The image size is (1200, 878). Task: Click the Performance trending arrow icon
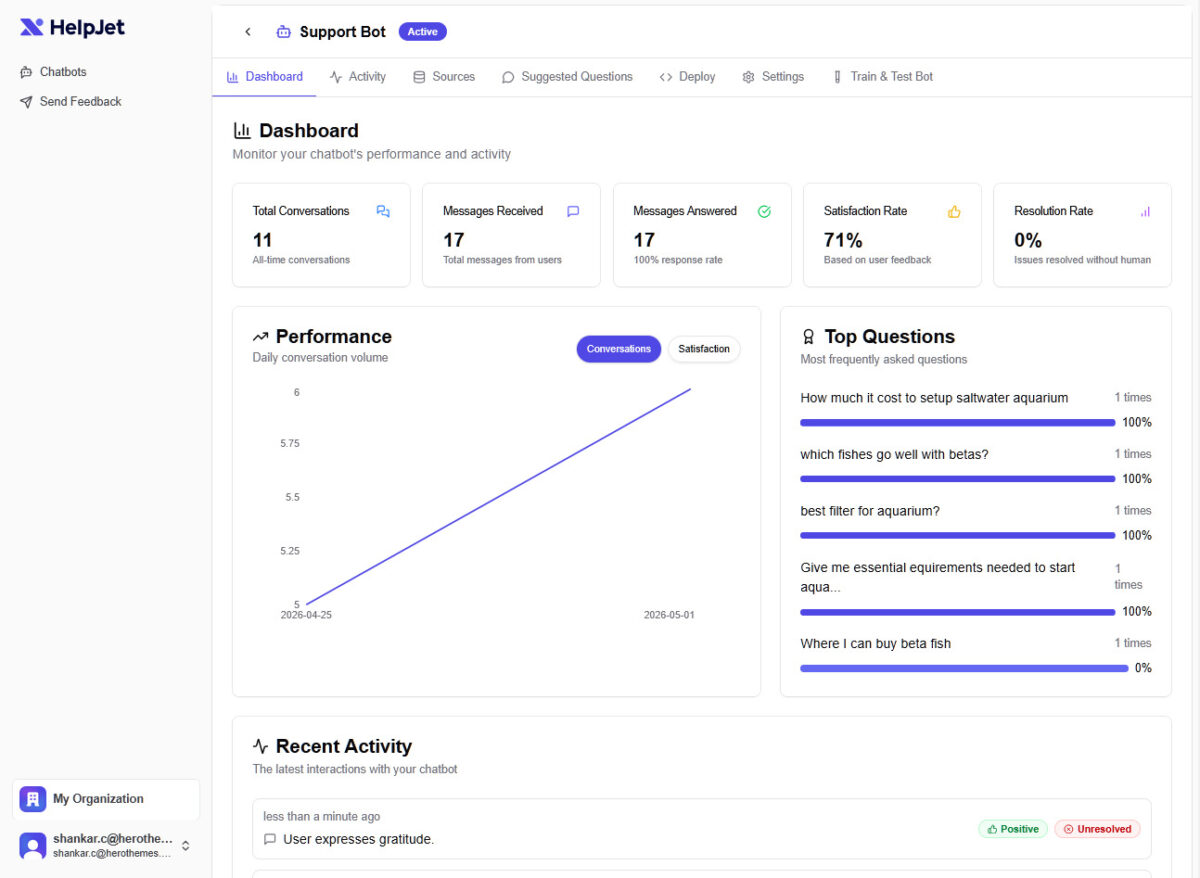(261, 337)
